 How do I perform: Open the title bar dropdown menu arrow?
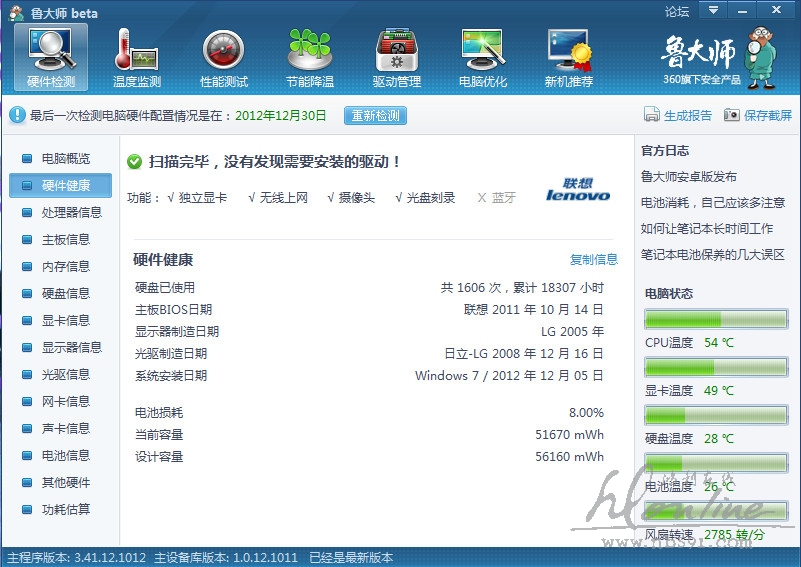coord(712,10)
